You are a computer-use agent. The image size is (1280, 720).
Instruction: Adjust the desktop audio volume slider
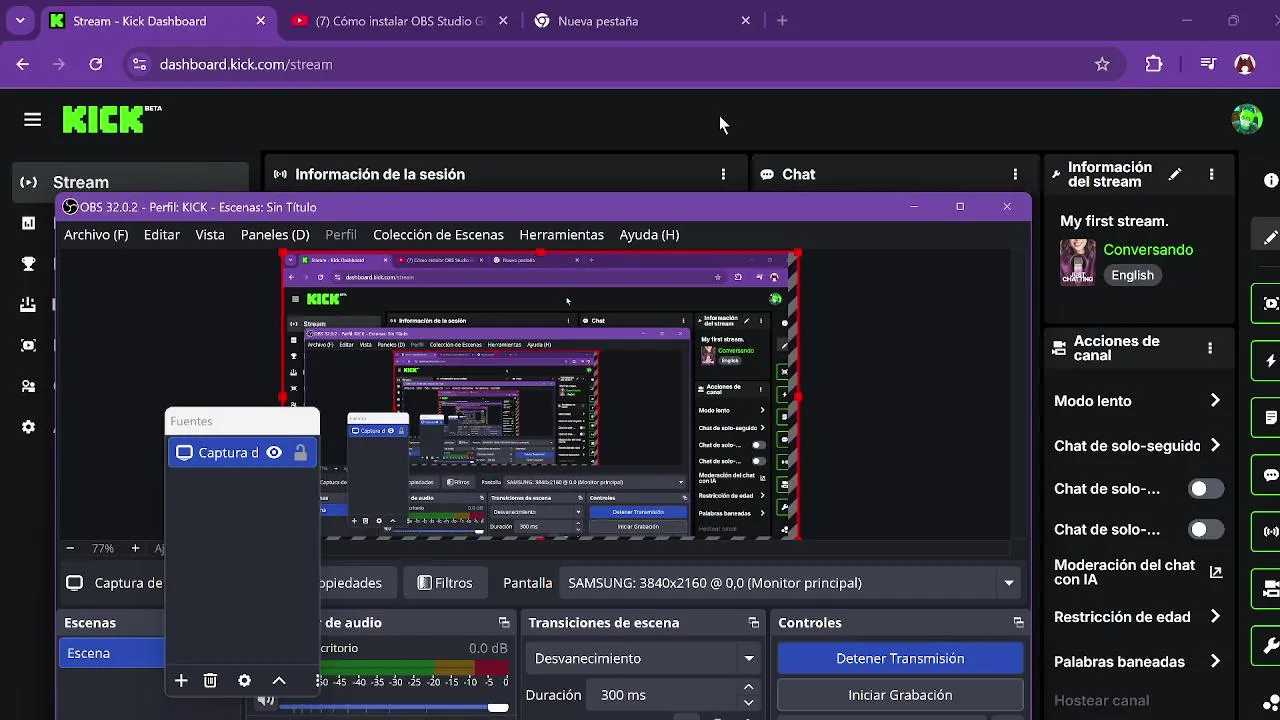[x=393, y=707]
